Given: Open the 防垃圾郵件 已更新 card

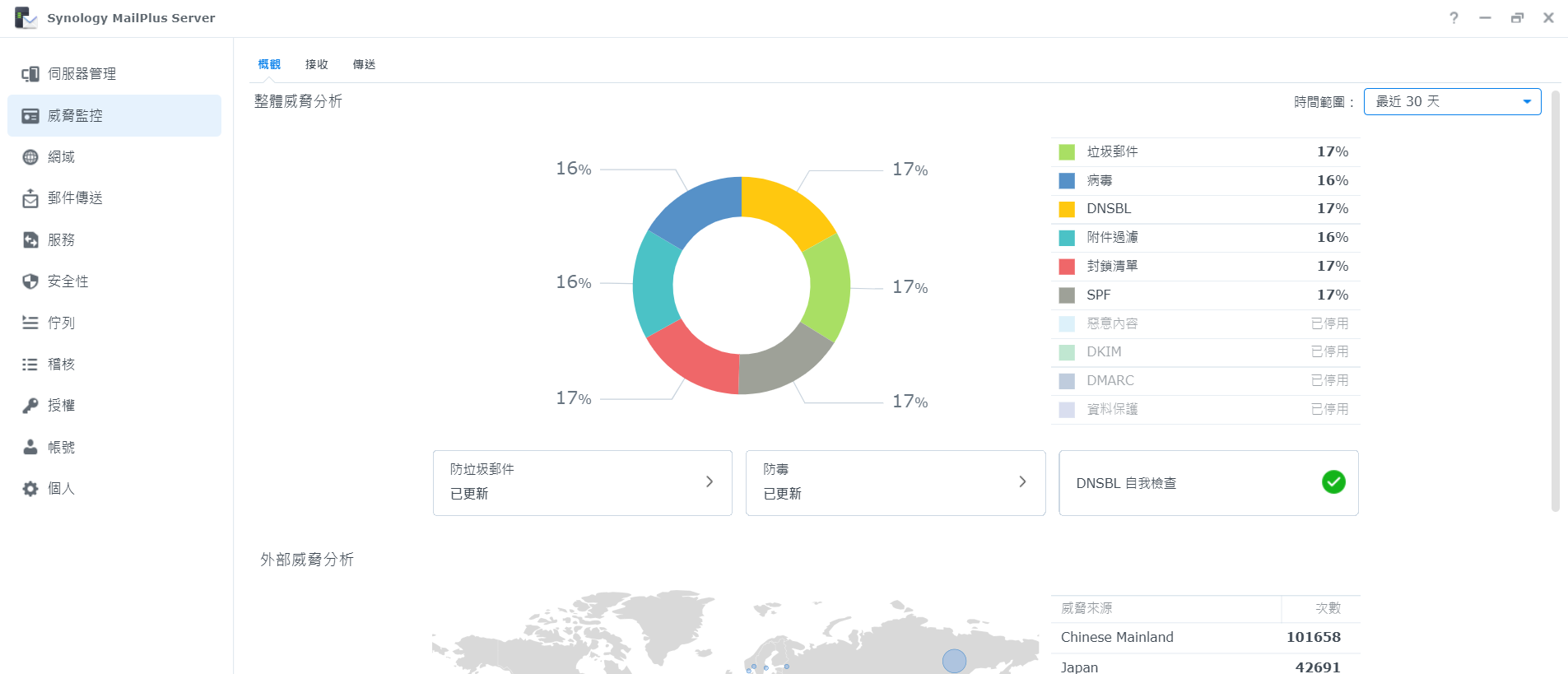Looking at the screenshot, I should [583, 483].
